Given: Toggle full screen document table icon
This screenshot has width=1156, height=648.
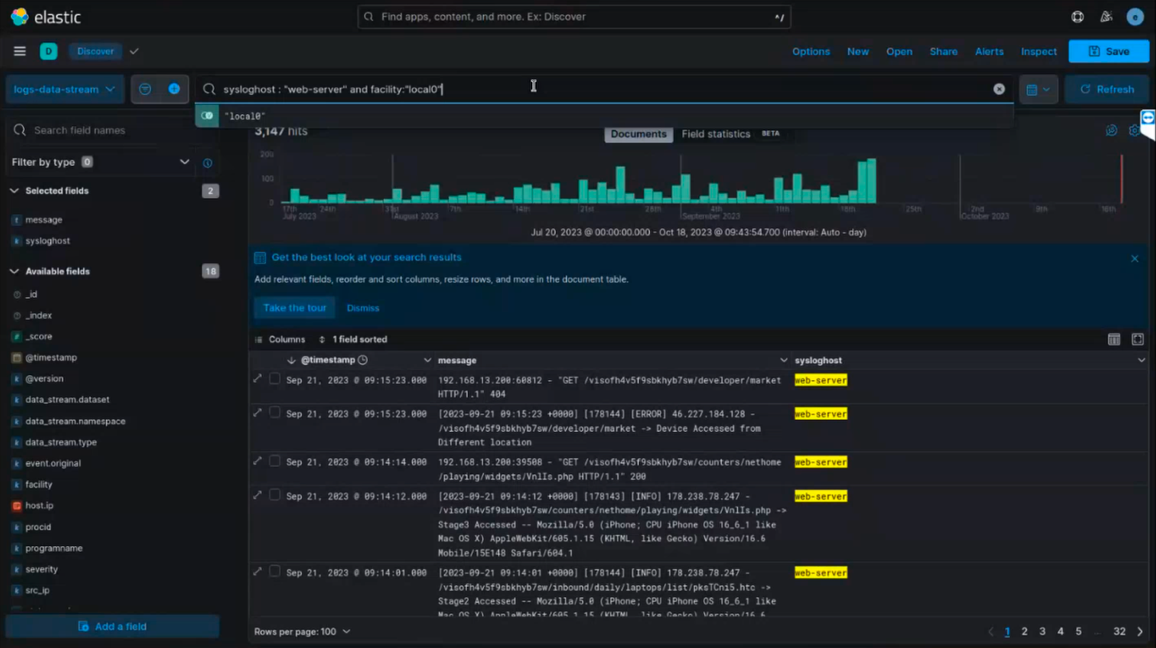Looking at the screenshot, I should 1137,340.
